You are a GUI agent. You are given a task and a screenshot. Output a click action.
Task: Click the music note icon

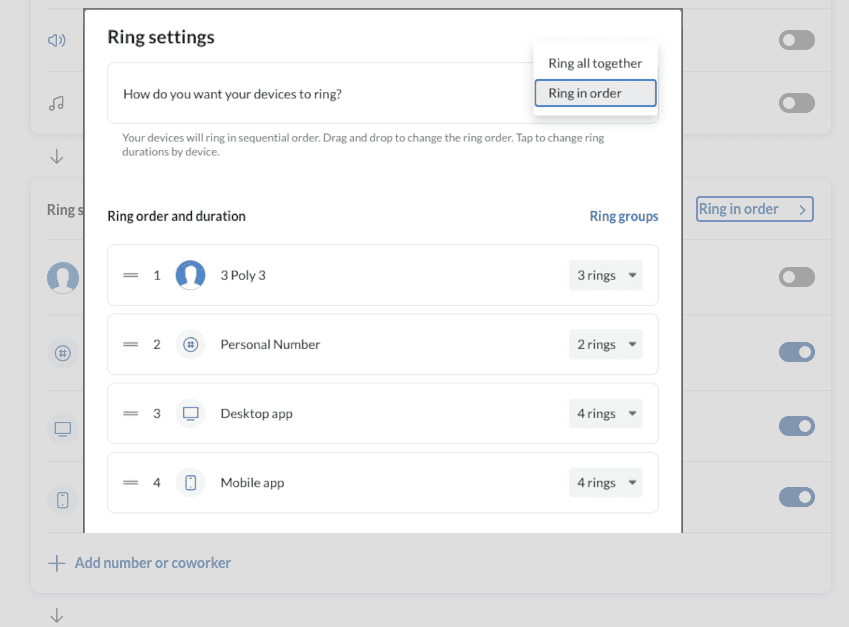click(x=56, y=103)
